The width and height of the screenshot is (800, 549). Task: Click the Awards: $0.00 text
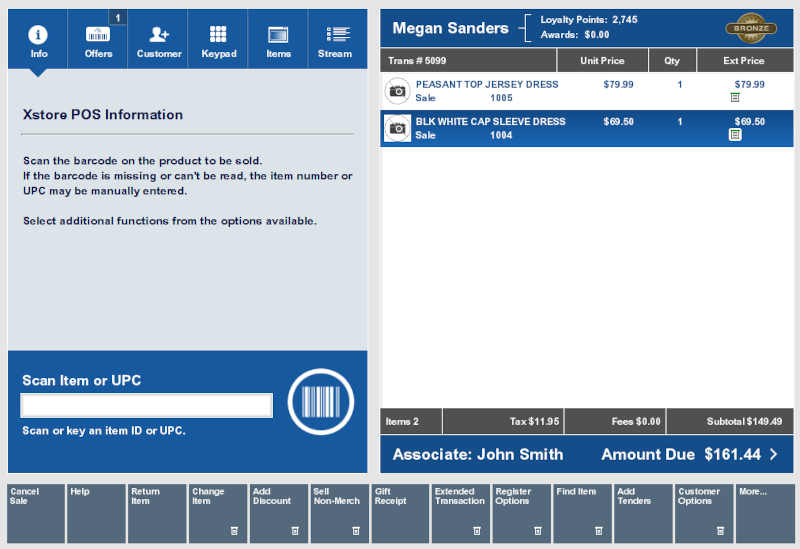pyautogui.click(x=575, y=35)
